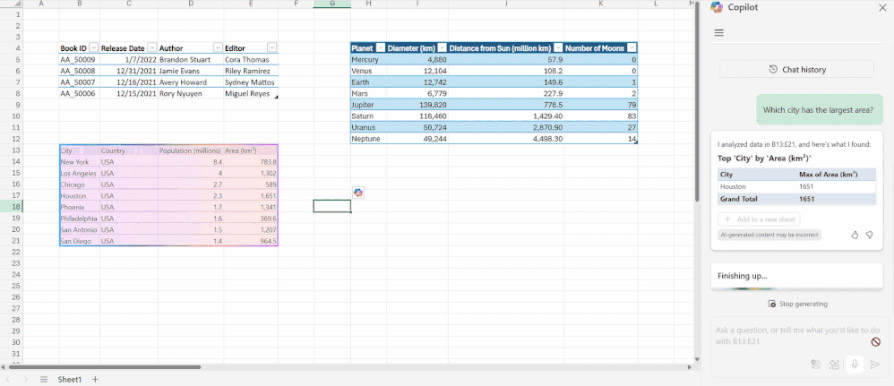
Task: Open the Book ID filter dropdown
Action: point(94,48)
